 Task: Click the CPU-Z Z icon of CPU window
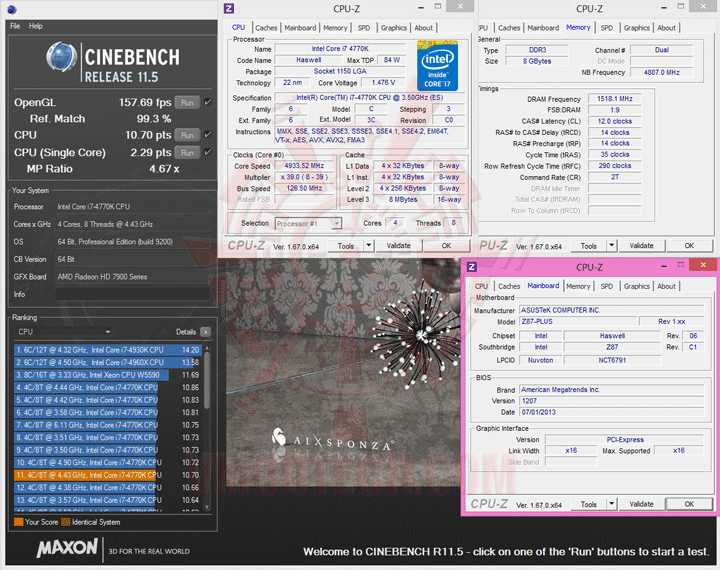[x=229, y=8]
